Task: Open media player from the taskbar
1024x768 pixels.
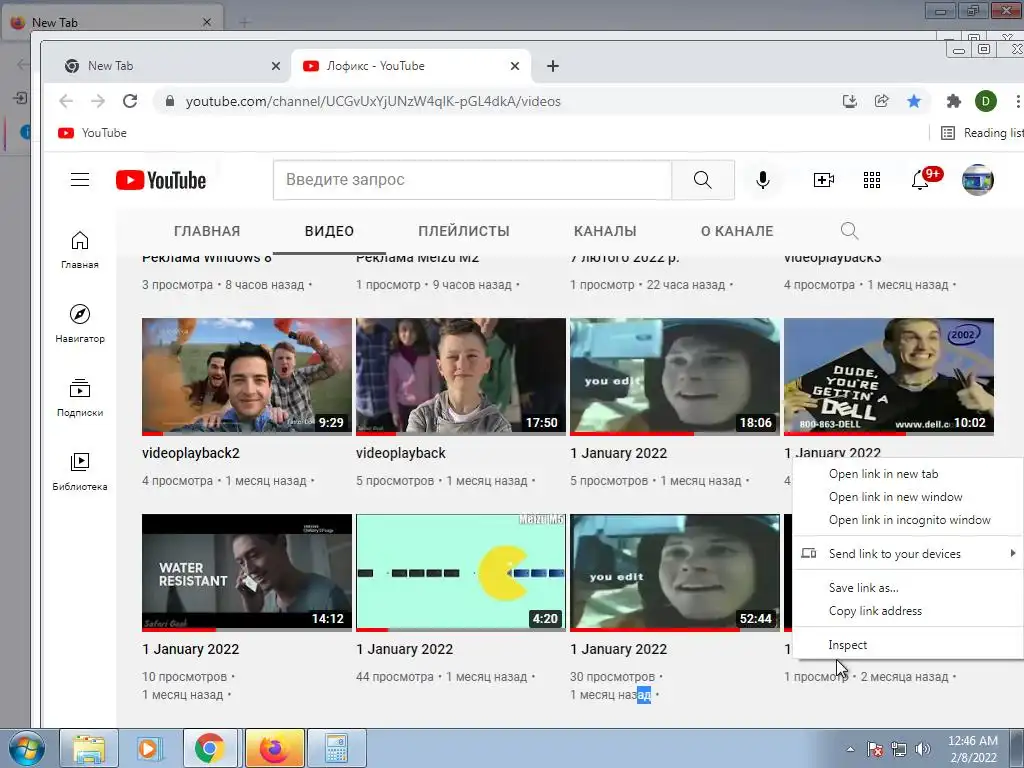Action: pyautogui.click(x=150, y=748)
